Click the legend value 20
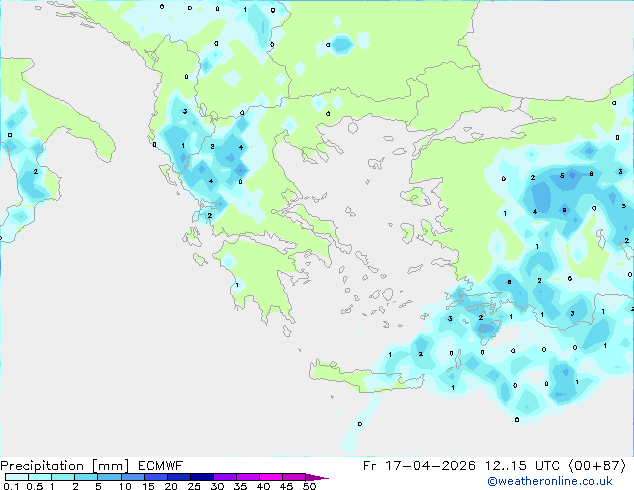 coord(171,486)
